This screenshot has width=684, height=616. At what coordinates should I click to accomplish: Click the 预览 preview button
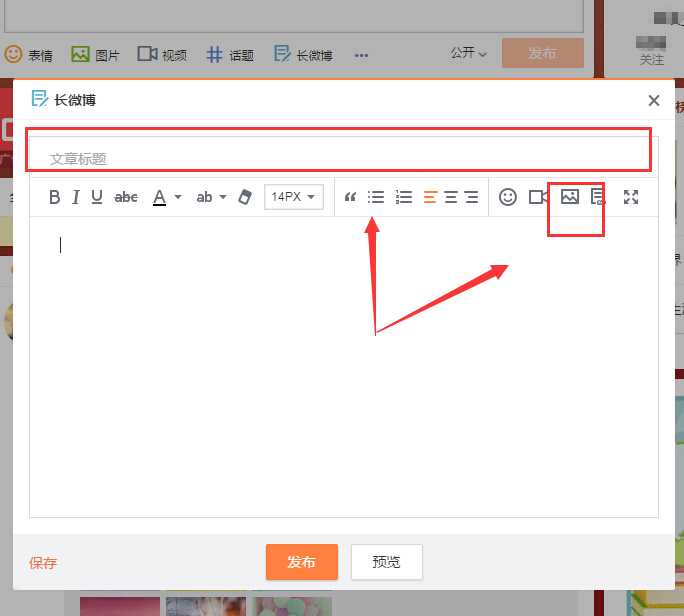(x=386, y=562)
